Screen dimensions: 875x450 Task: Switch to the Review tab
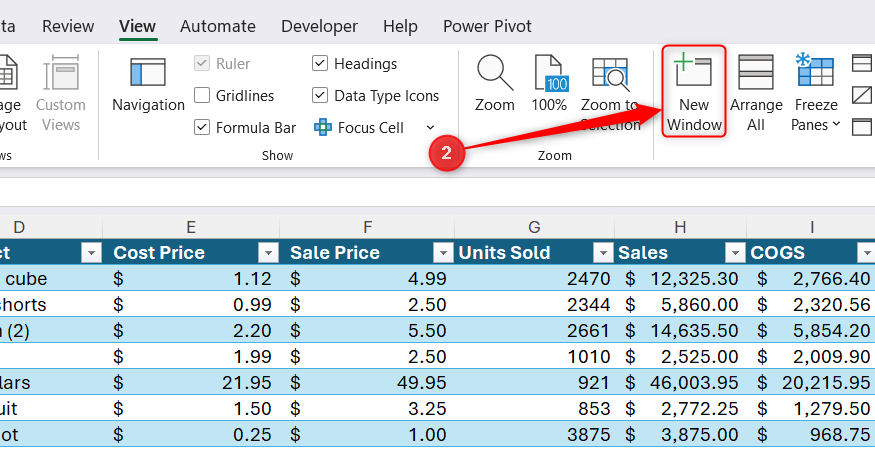coord(68,26)
